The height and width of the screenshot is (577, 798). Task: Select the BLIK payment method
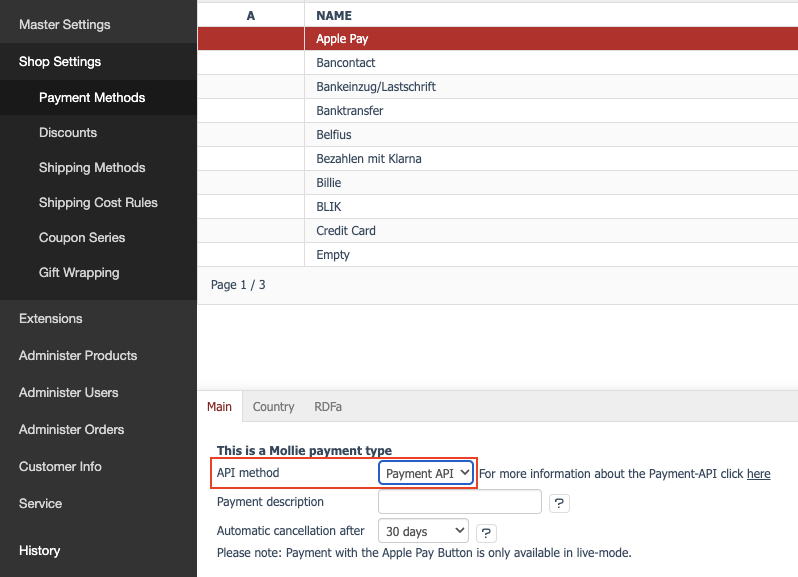pyautogui.click(x=498, y=207)
